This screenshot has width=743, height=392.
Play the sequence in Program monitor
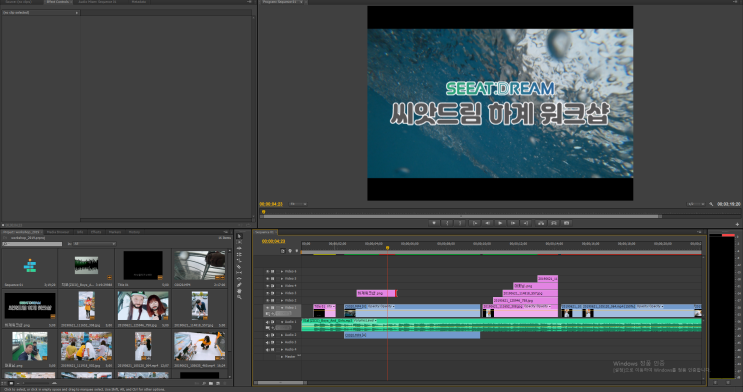[500, 223]
